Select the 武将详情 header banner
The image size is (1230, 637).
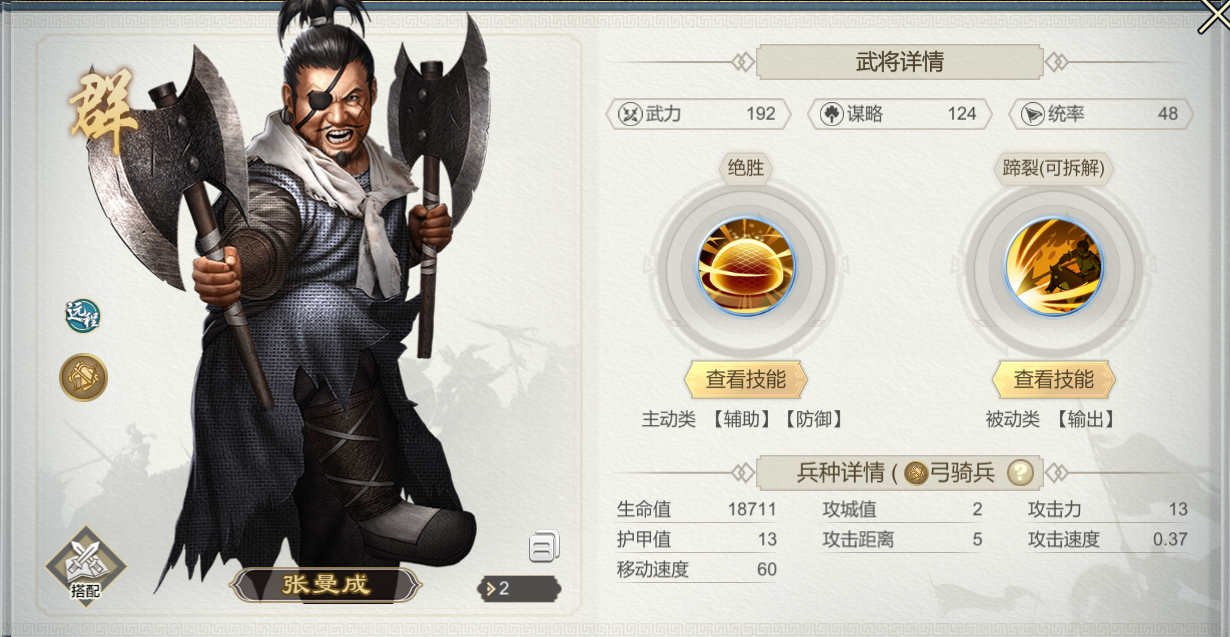(x=899, y=62)
